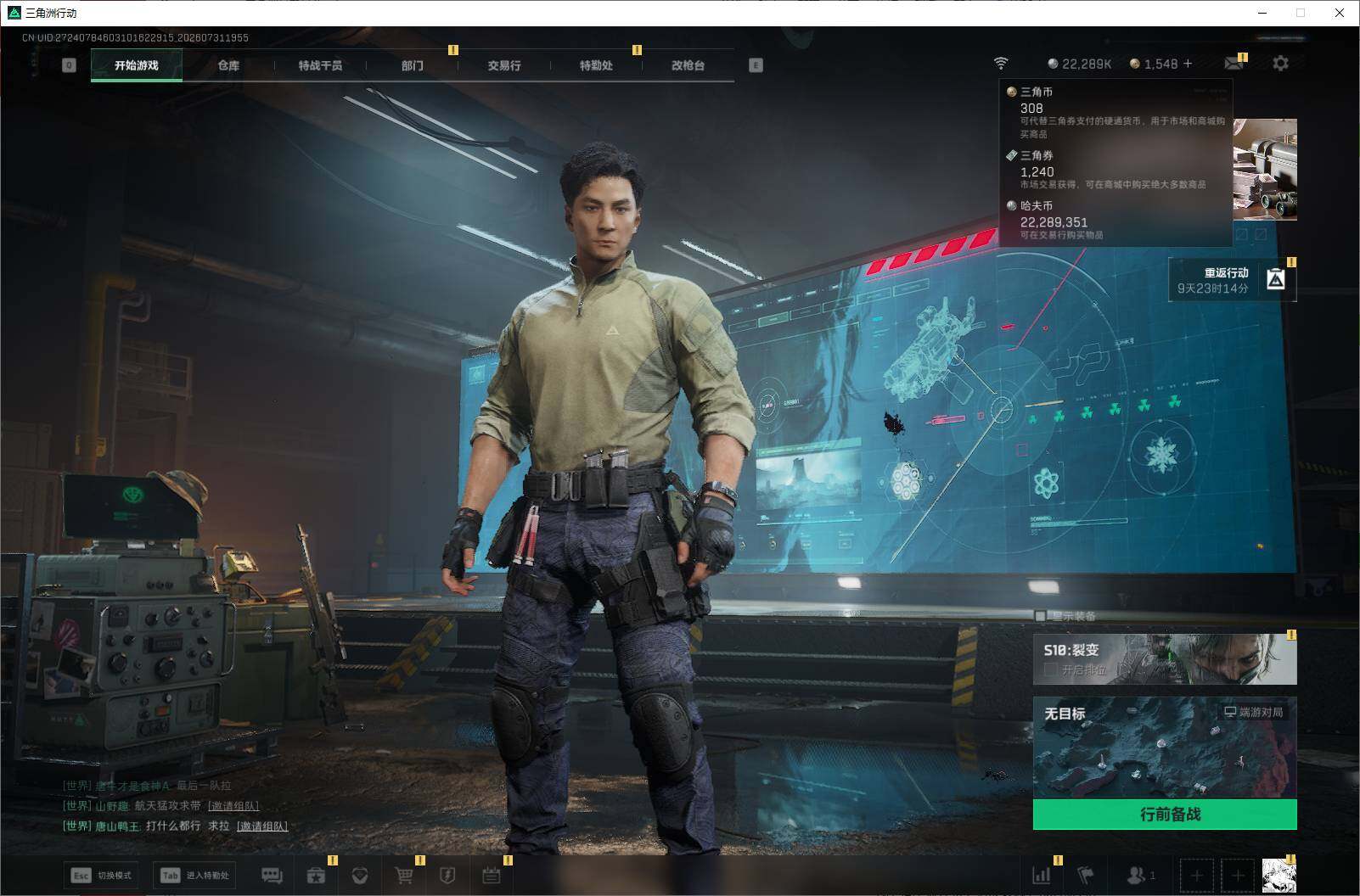
Task: Open the starred briefcase icon in bottom bar
Action: click(x=317, y=876)
